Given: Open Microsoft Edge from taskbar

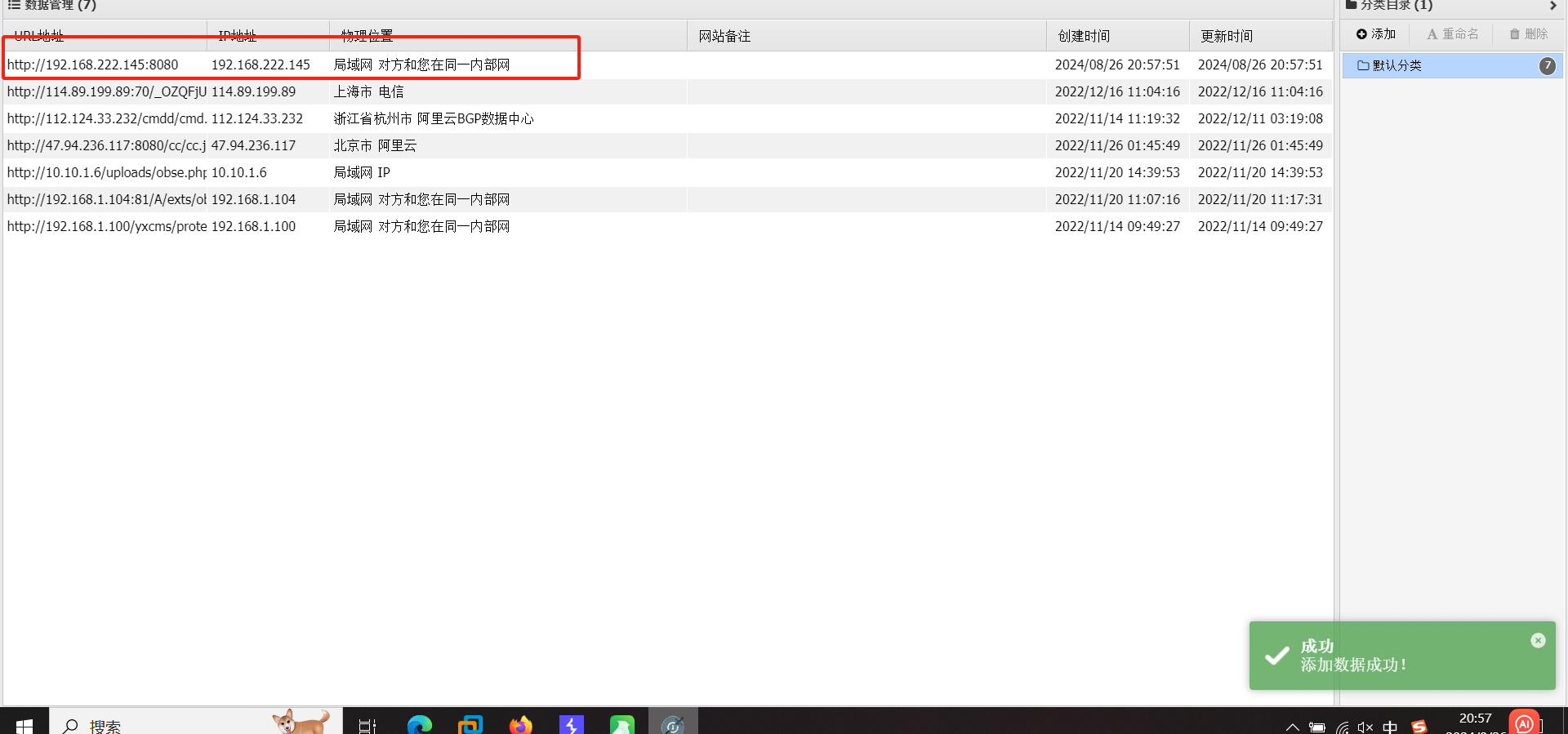Looking at the screenshot, I should (420, 725).
